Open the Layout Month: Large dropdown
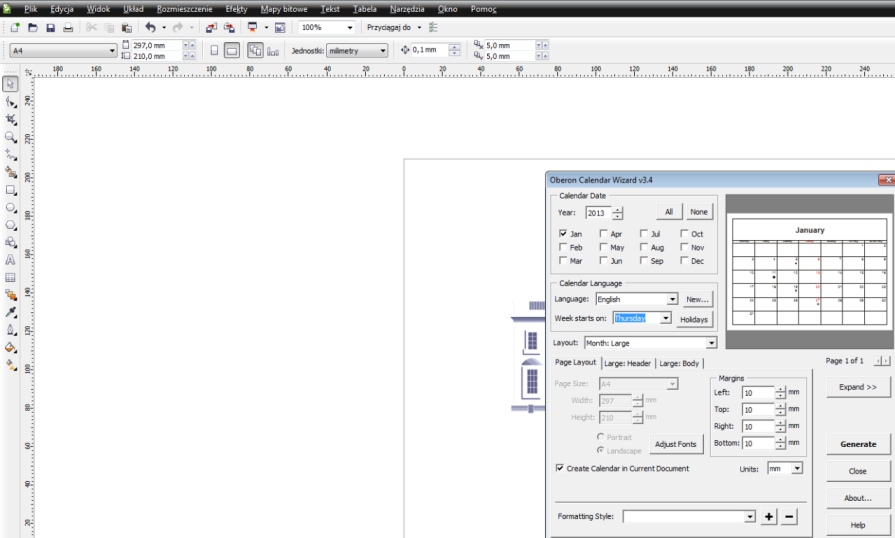Screen dimensions: 895x538 click(709, 342)
